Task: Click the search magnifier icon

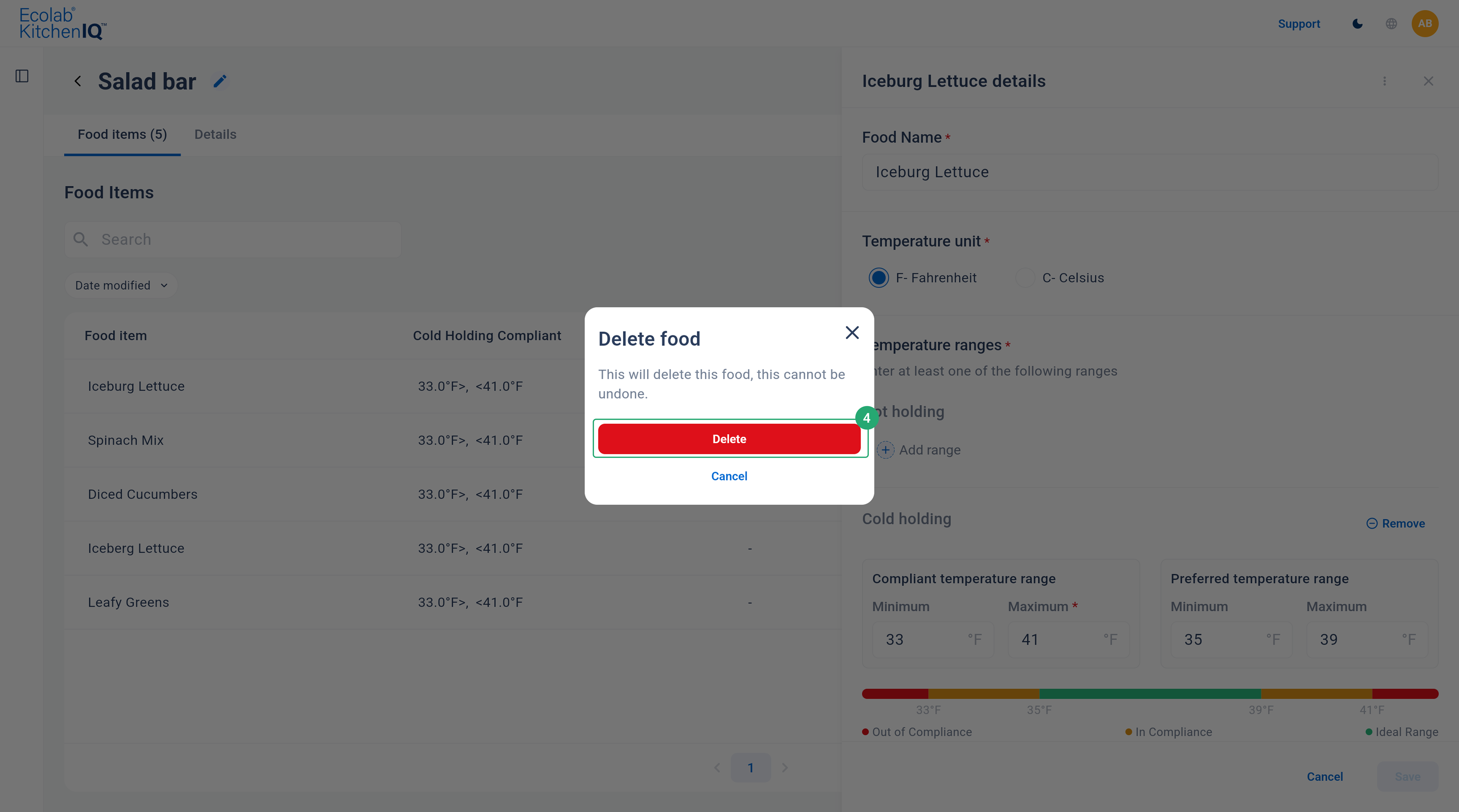Action: coord(80,240)
